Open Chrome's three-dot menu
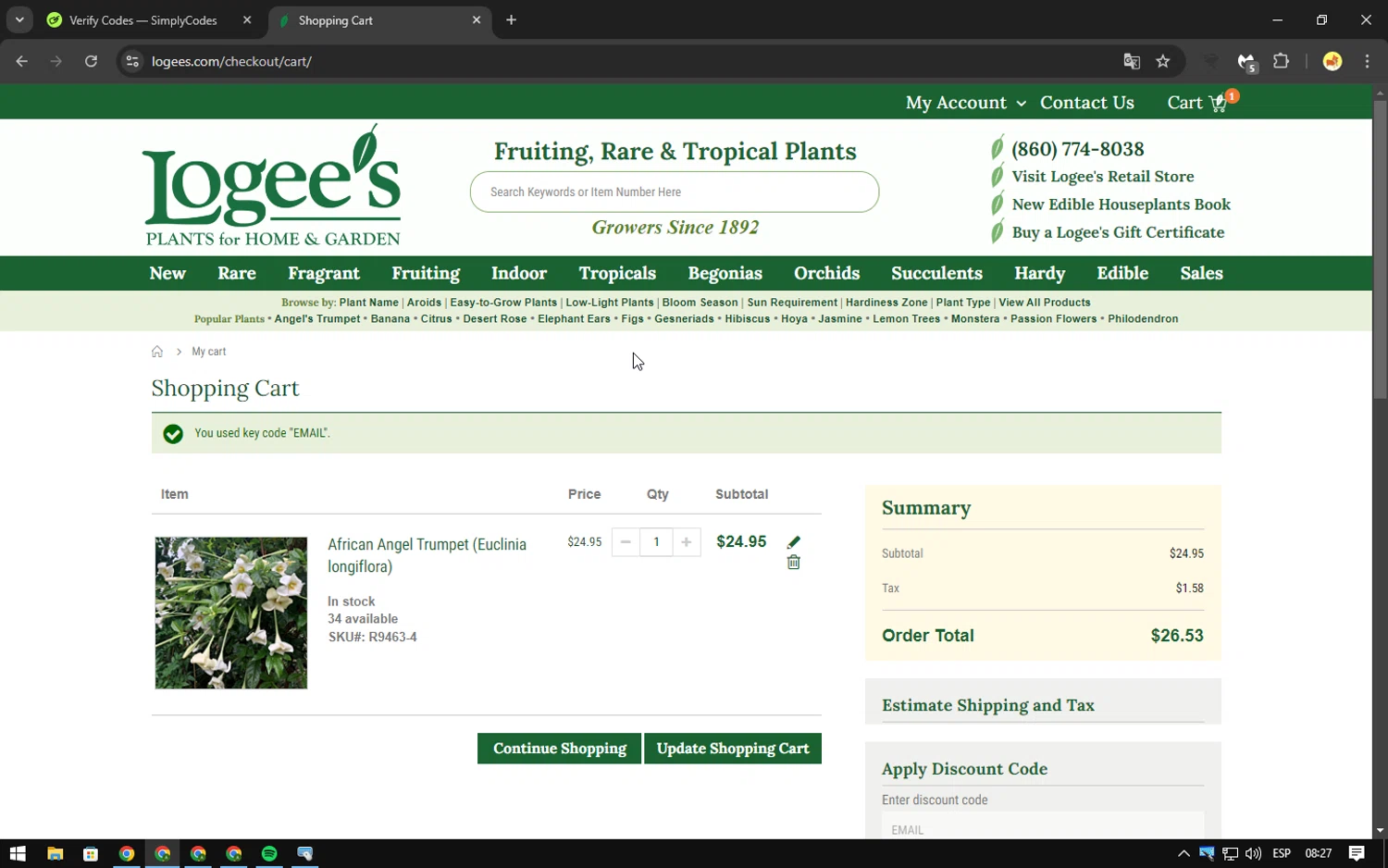 [1367, 61]
